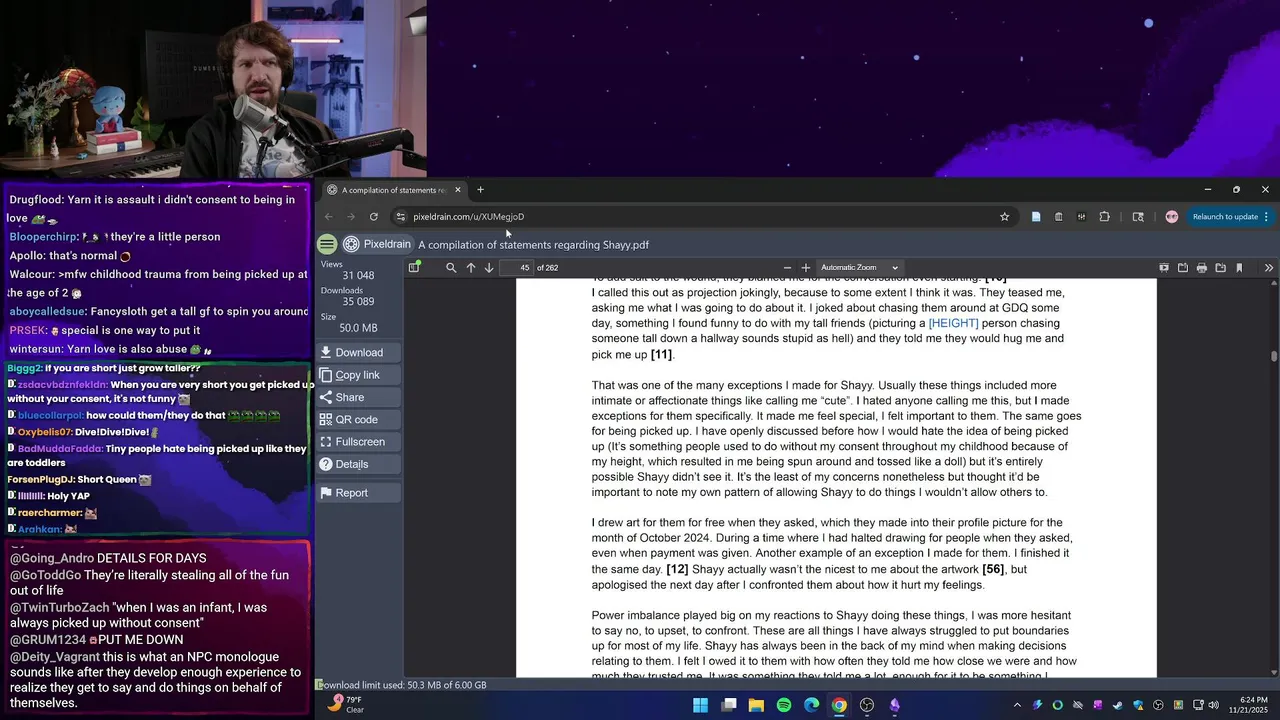Switch PDF to presentation mode

tap(1164, 267)
